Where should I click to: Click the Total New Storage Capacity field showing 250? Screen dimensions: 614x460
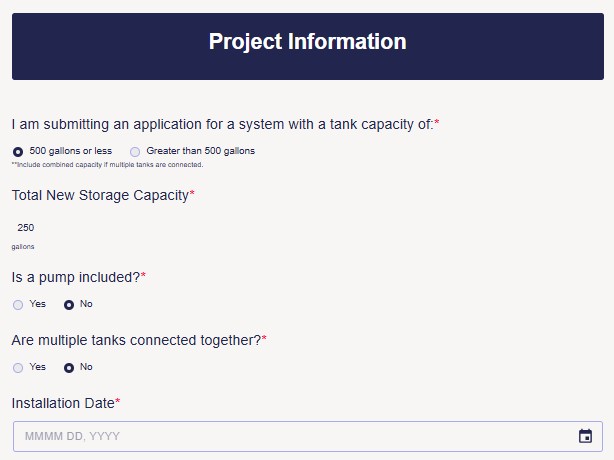pyautogui.click(x=26, y=227)
